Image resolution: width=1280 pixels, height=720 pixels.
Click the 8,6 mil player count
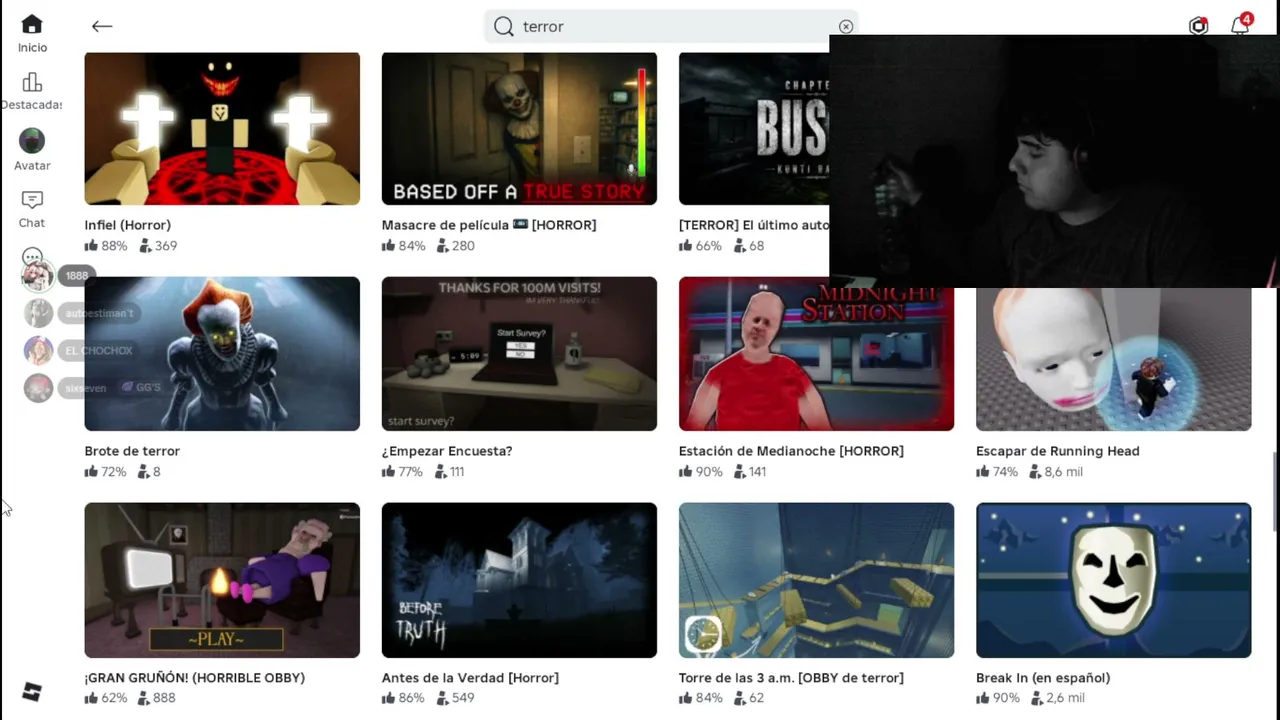(x=1057, y=472)
